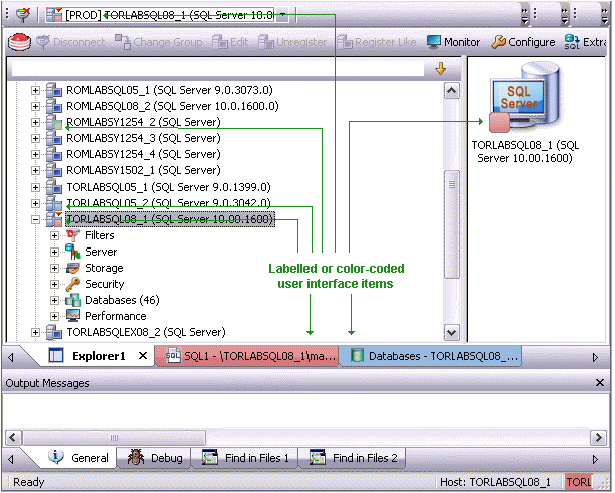615x493 pixels.
Task: Expand the ROMLABSY1254_3 server node
Action: coord(35,138)
